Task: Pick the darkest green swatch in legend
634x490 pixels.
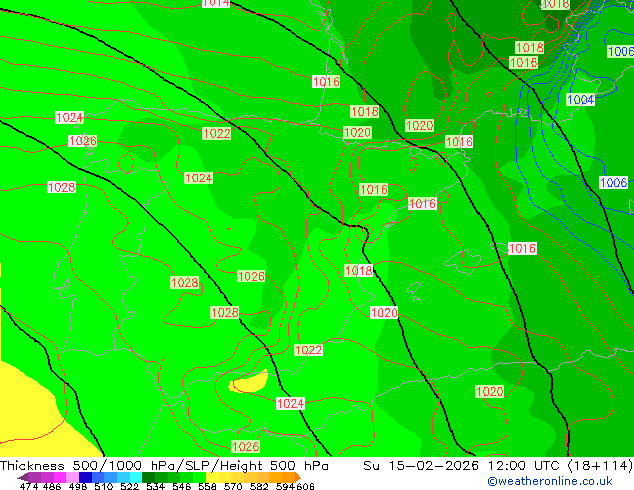Action: point(148,477)
